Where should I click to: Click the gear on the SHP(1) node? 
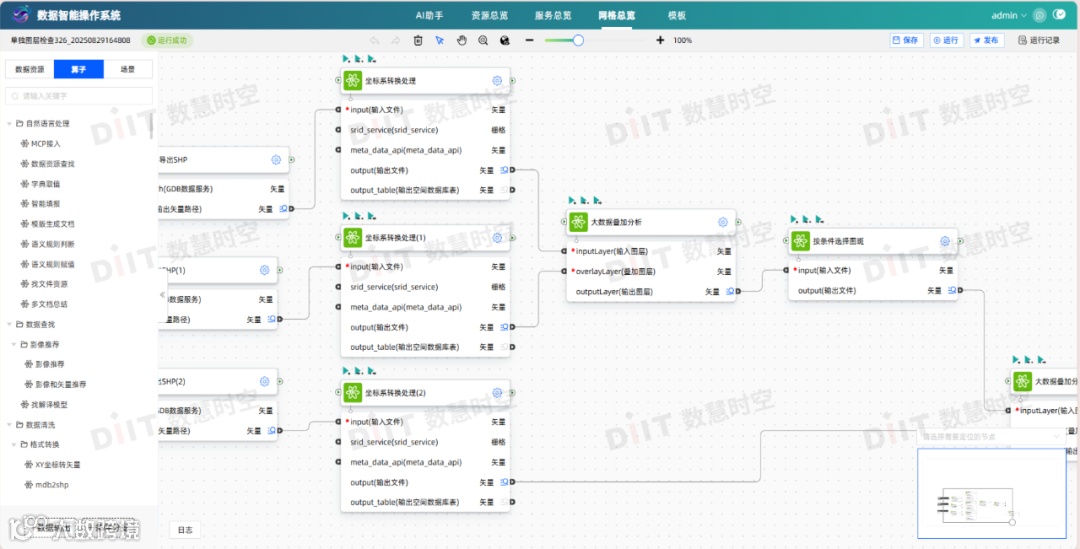point(264,270)
